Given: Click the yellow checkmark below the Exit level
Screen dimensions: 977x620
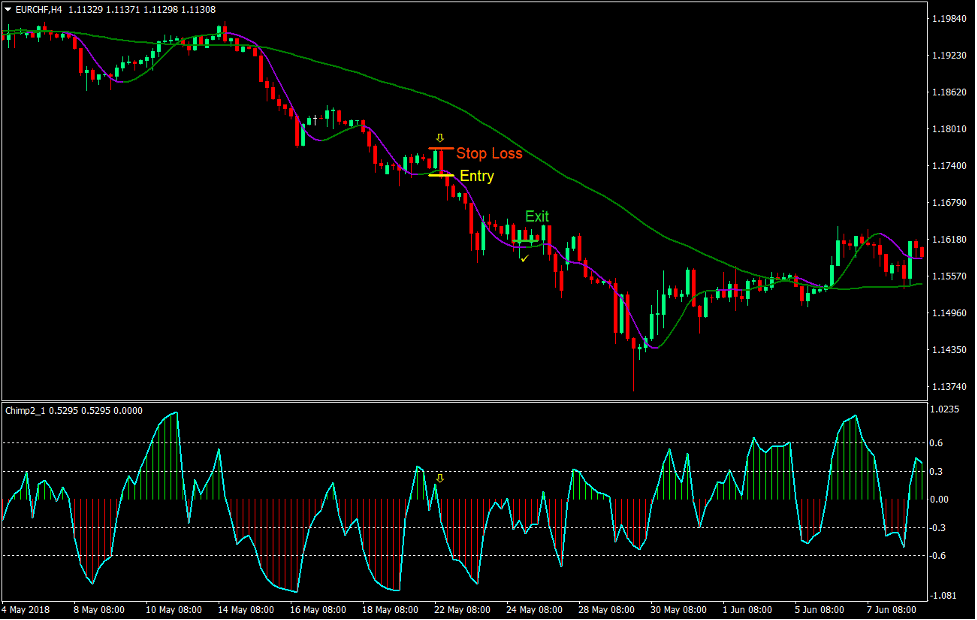Looking at the screenshot, I should pos(524,257).
